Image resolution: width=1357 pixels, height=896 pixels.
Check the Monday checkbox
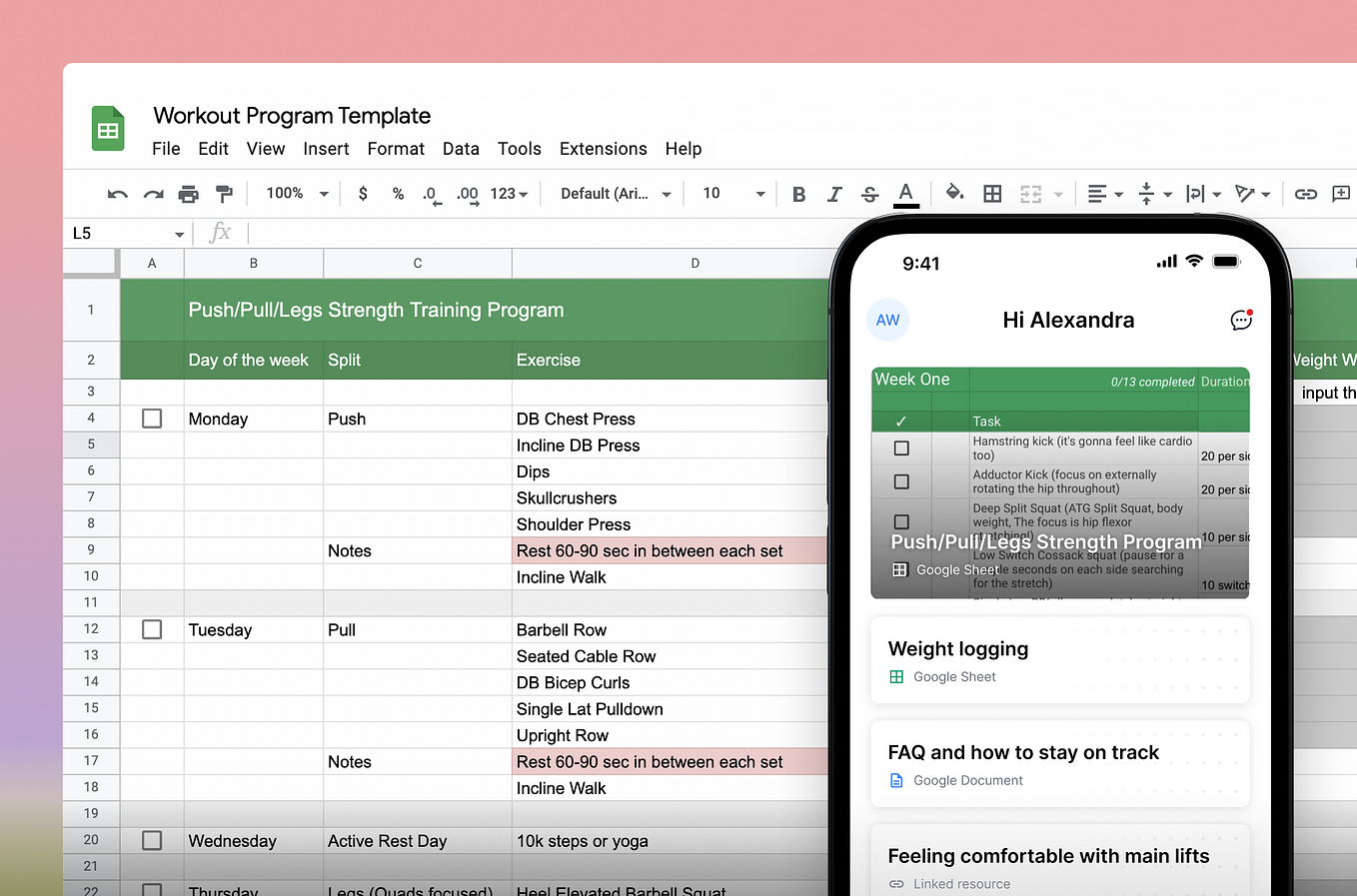coord(152,419)
